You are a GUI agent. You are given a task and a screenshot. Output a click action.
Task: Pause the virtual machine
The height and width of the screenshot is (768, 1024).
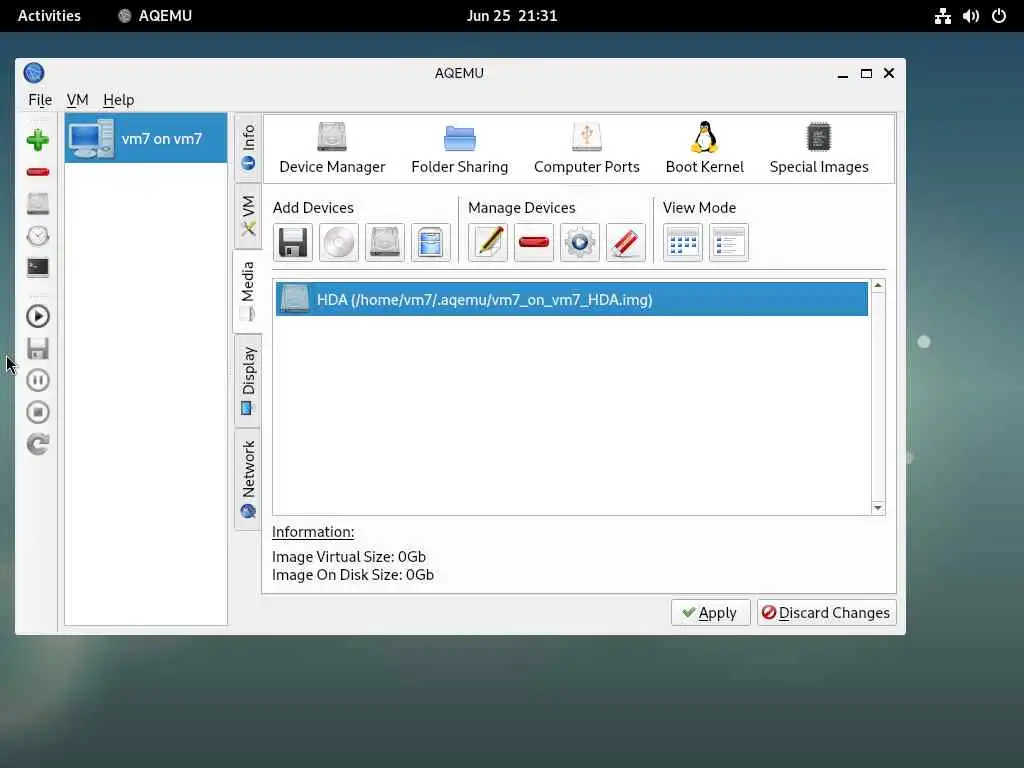(x=38, y=380)
